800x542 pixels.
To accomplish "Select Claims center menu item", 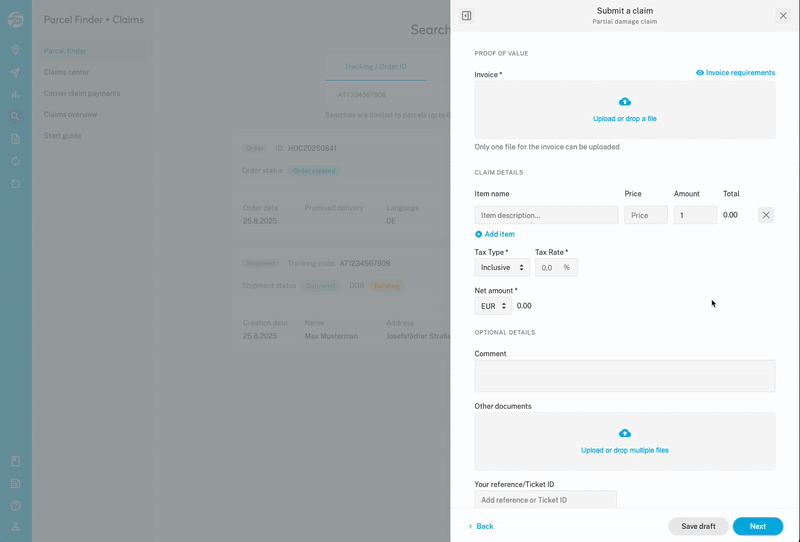I will (x=66, y=72).
